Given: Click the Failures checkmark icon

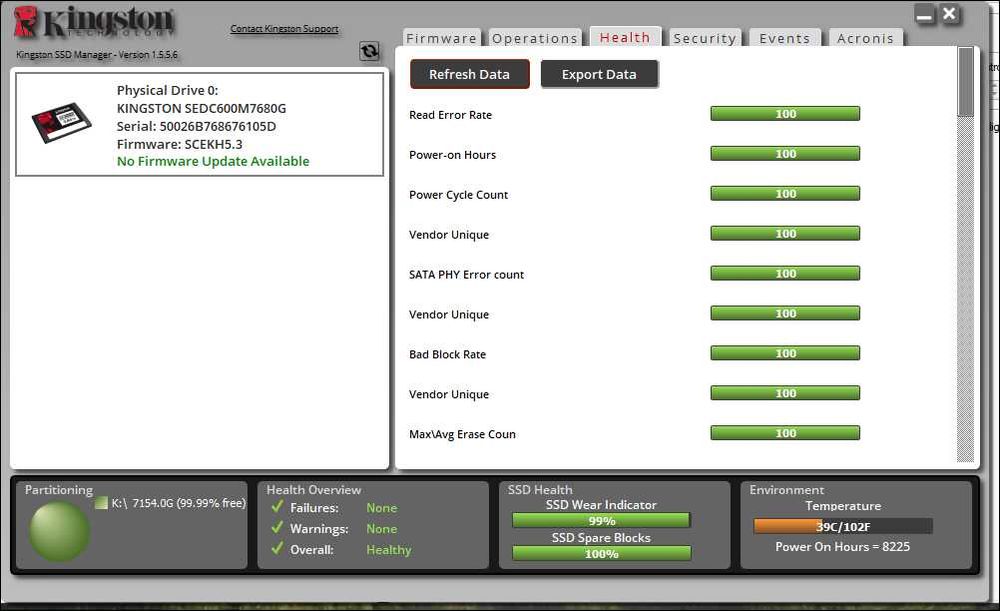Looking at the screenshot, I should pyautogui.click(x=277, y=507).
